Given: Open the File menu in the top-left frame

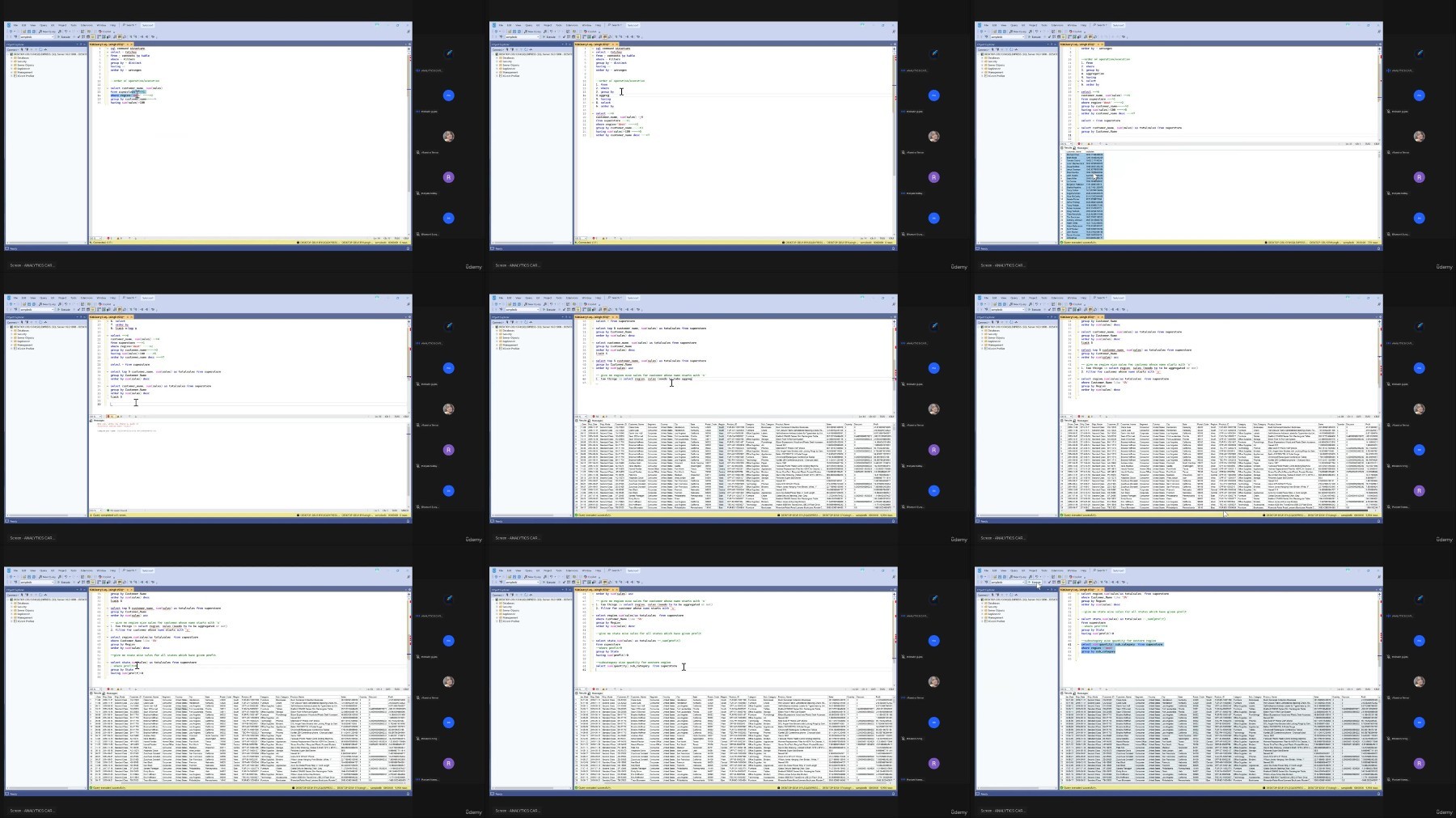Looking at the screenshot, I should (x=15, y=25).
